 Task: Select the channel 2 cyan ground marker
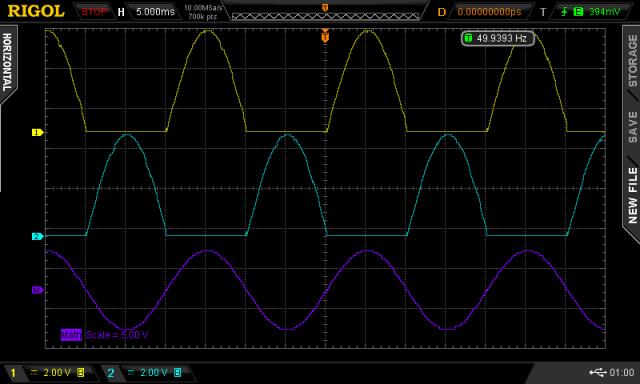pos(38,236)
